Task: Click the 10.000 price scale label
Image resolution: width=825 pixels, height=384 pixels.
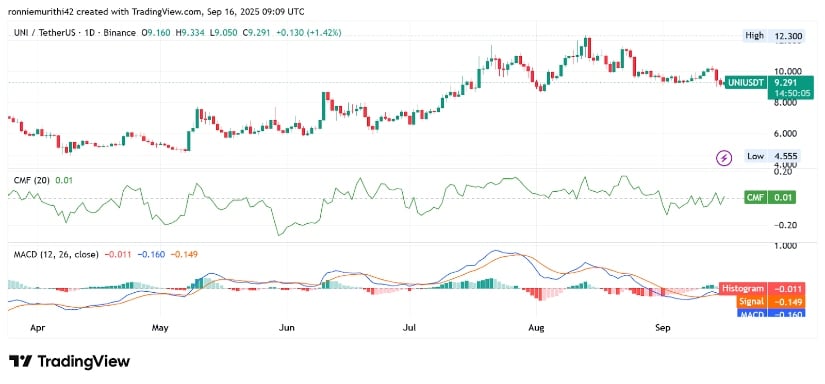Action: pos(788,71)
